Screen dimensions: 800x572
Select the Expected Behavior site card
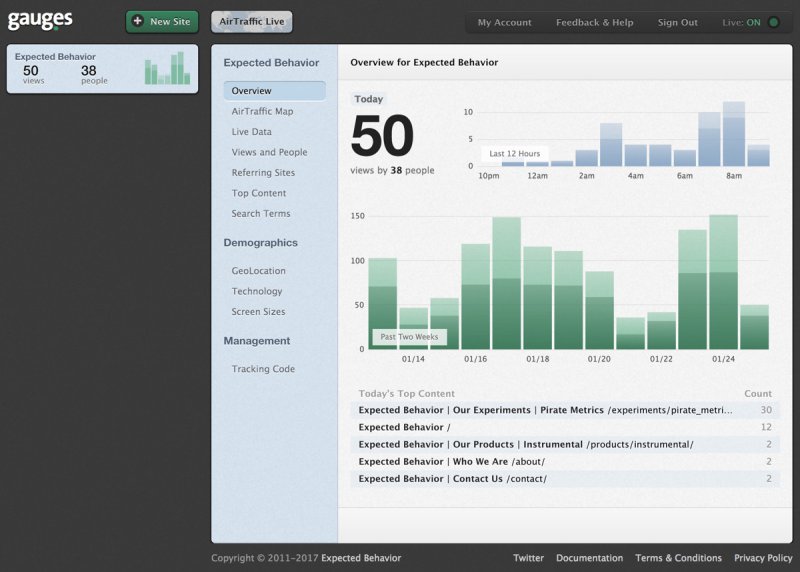click(x=102, y=69)
